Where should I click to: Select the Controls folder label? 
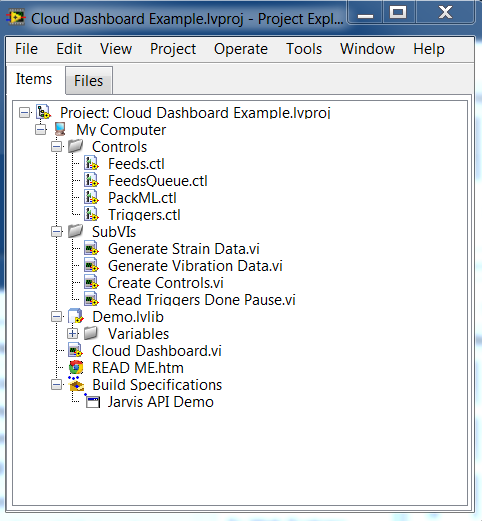pos(119,147)
